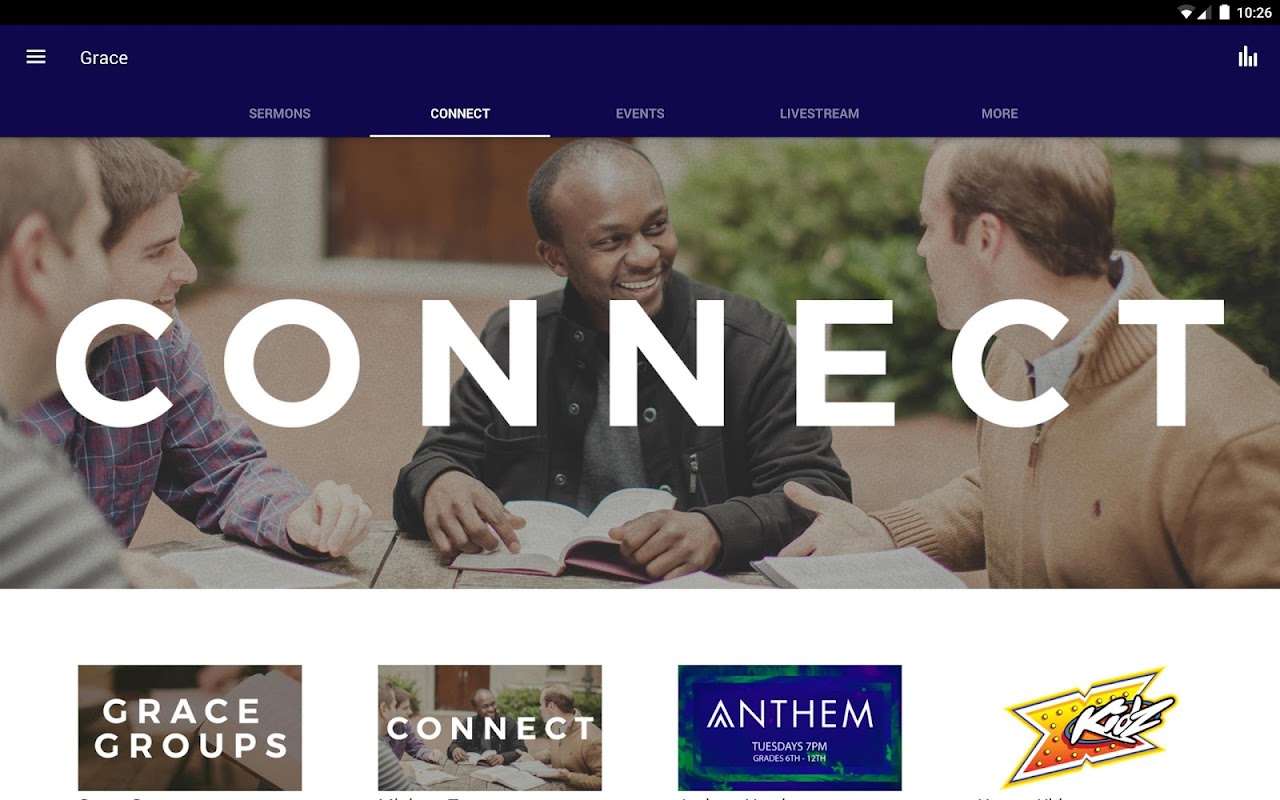Select the Connect tab
The height and width of the screenshot is (800, 1280).
[x=460, y=113]
